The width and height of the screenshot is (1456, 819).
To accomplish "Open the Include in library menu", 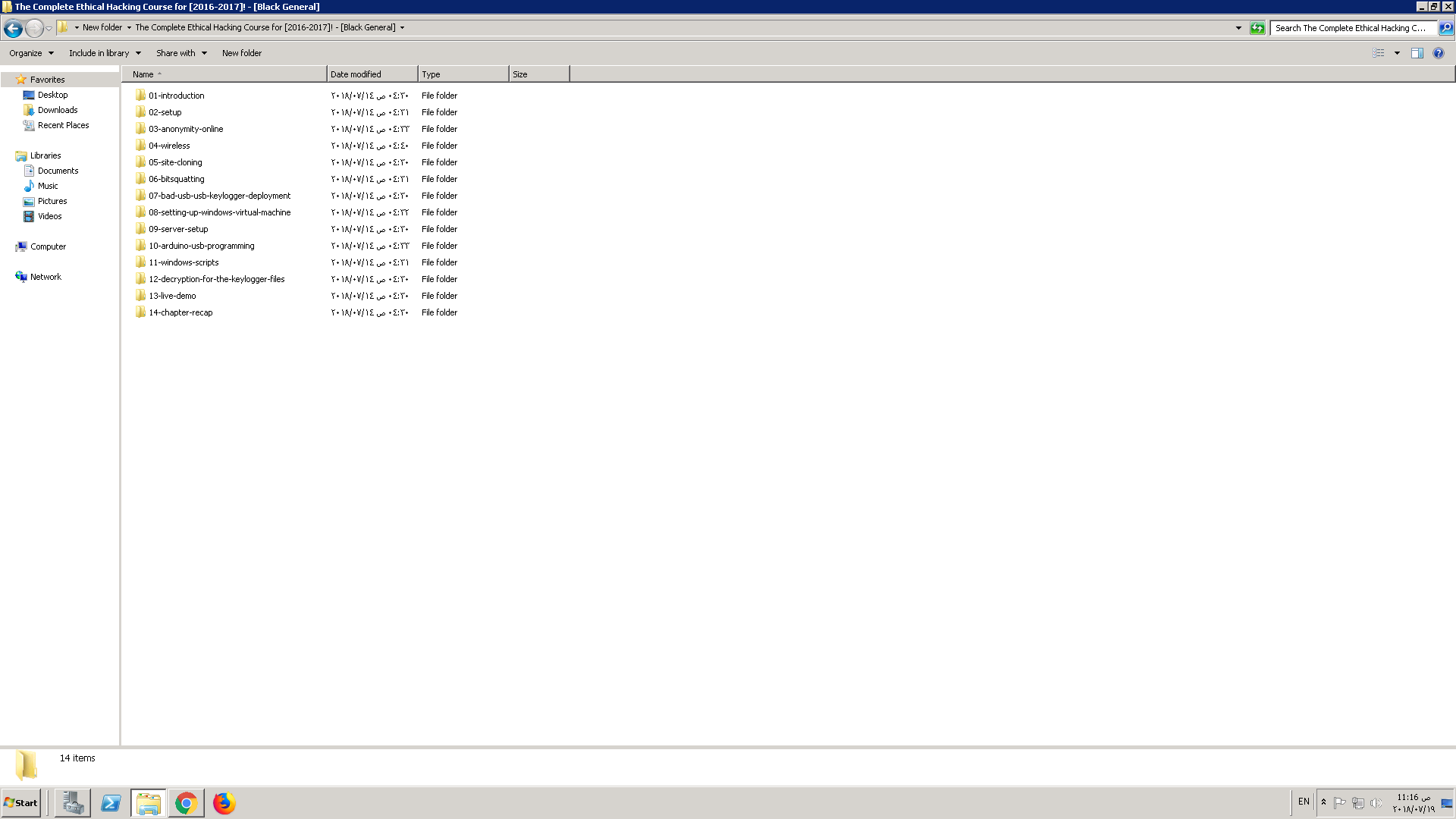I will (x=105, y=53).
